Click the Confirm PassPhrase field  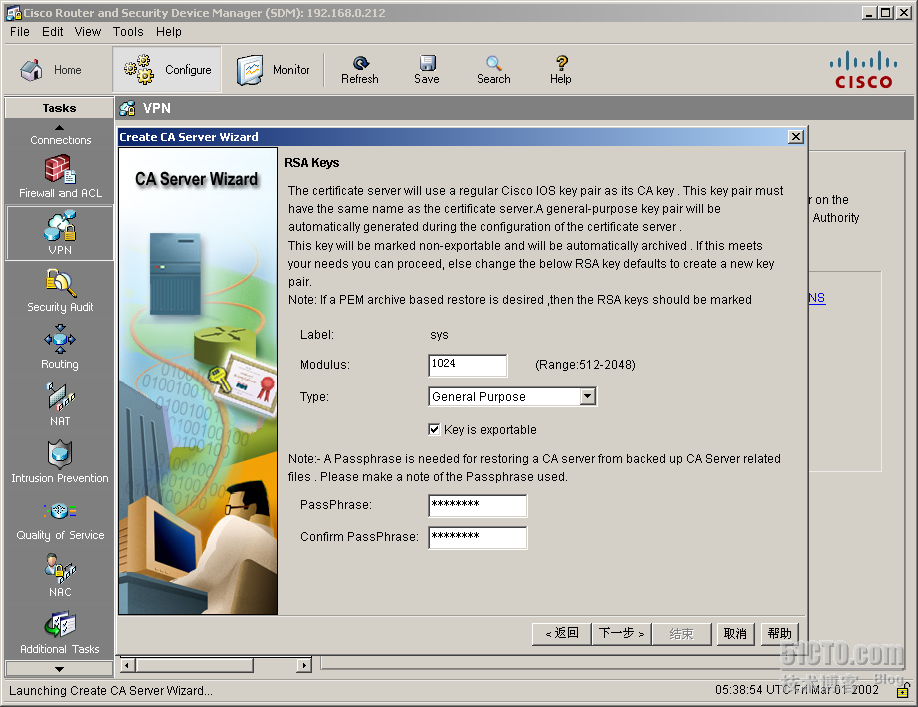[x=478, y=537]
